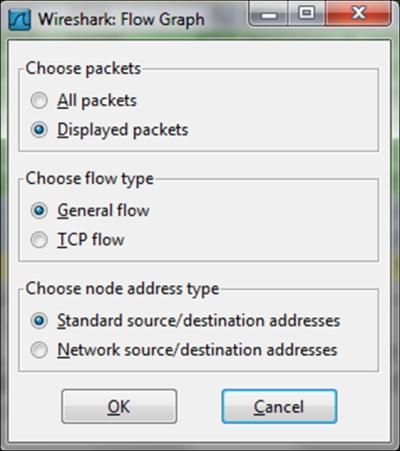The height and width of the screenshot is (451, 400).
Task: Click the 'TCP flow' label text
Action: click(91, 240)
